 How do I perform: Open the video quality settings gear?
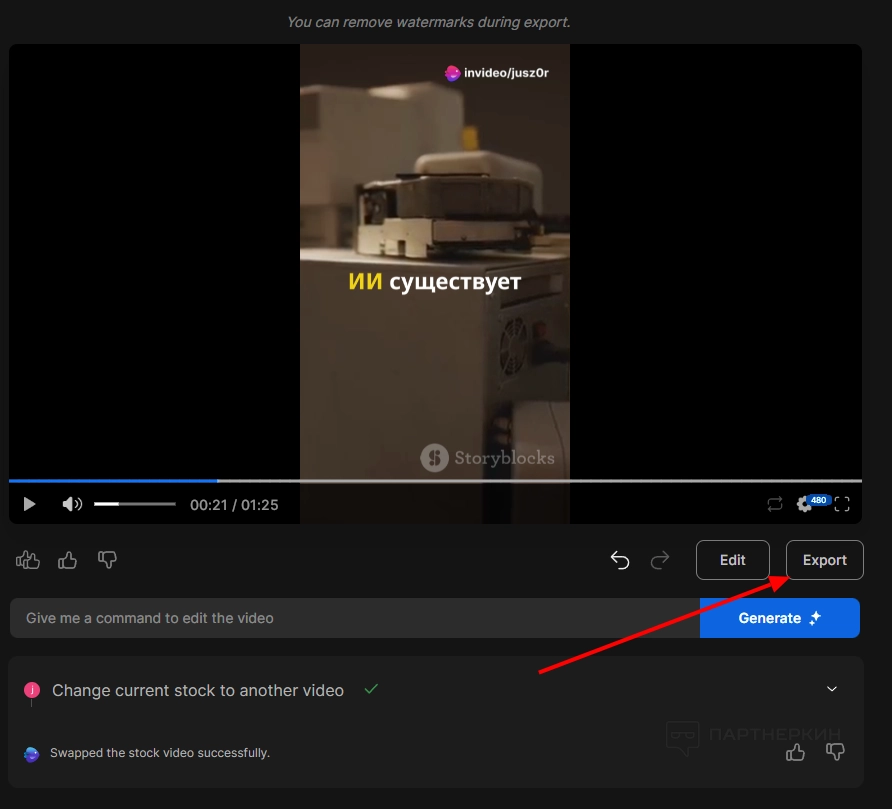805,505
